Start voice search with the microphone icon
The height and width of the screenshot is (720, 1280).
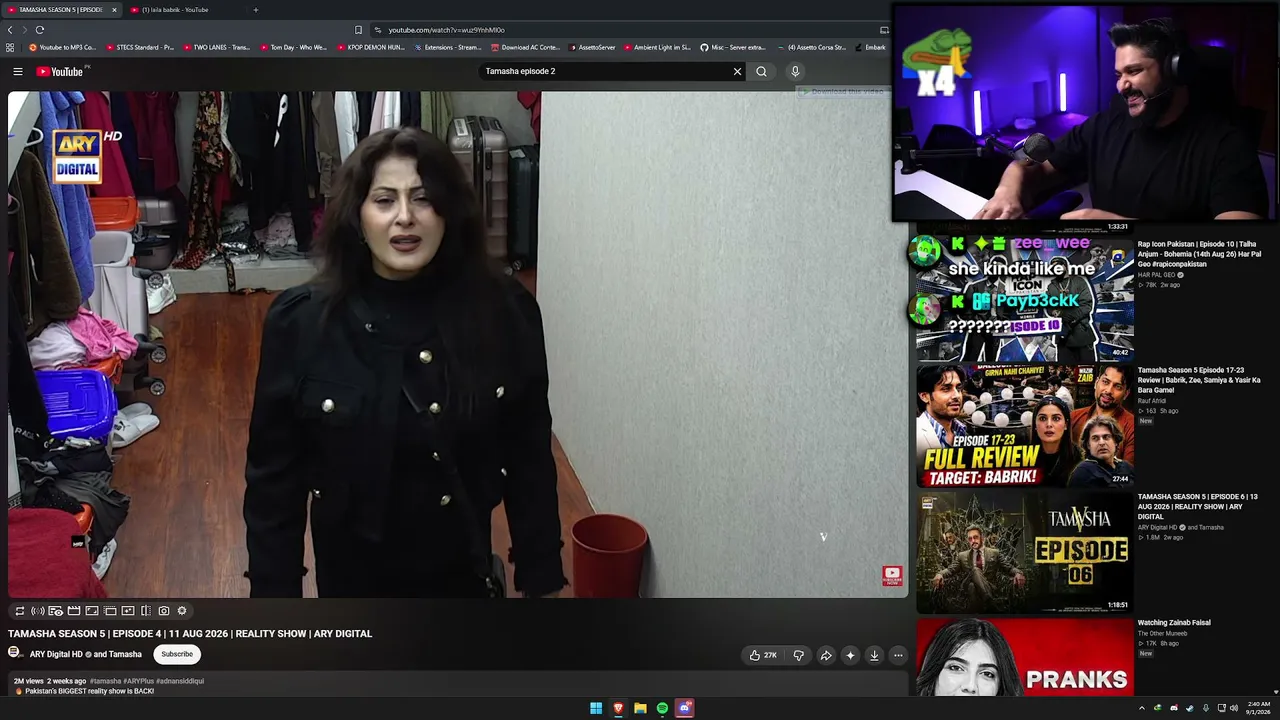click(x=795, y=71)
